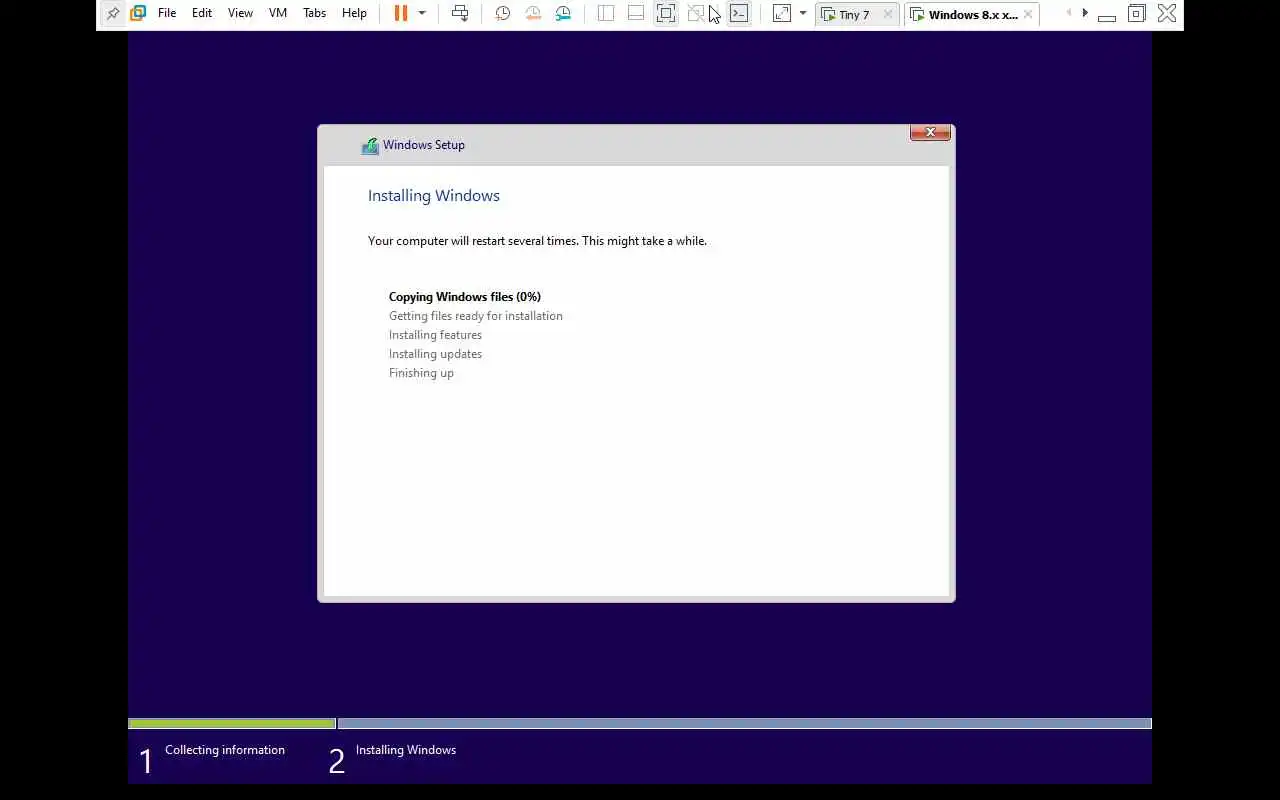
Task: Click 'Getting files ready for installation' step
Action: [476, 316]
